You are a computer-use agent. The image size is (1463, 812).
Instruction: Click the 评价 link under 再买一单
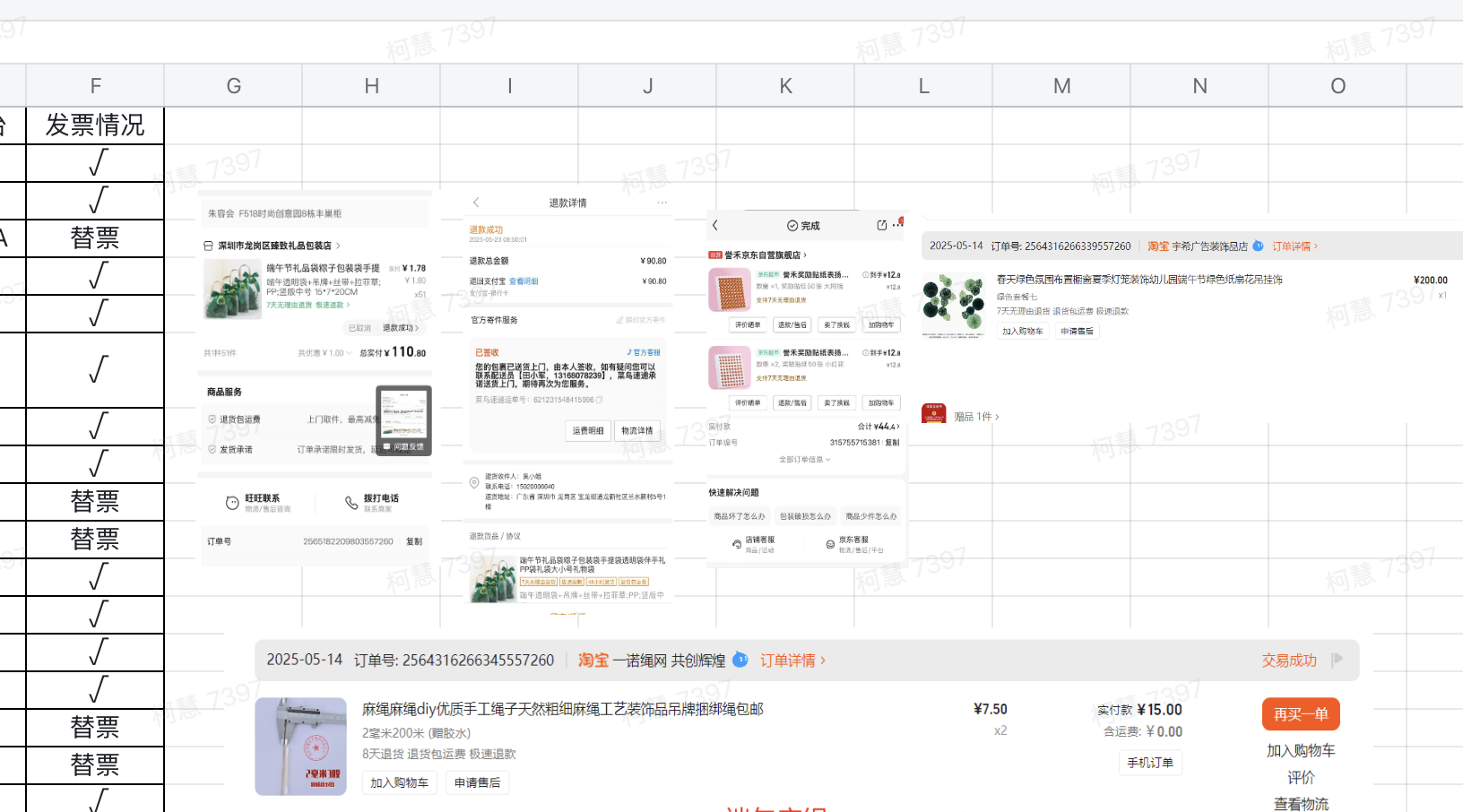pos(1301,777)
